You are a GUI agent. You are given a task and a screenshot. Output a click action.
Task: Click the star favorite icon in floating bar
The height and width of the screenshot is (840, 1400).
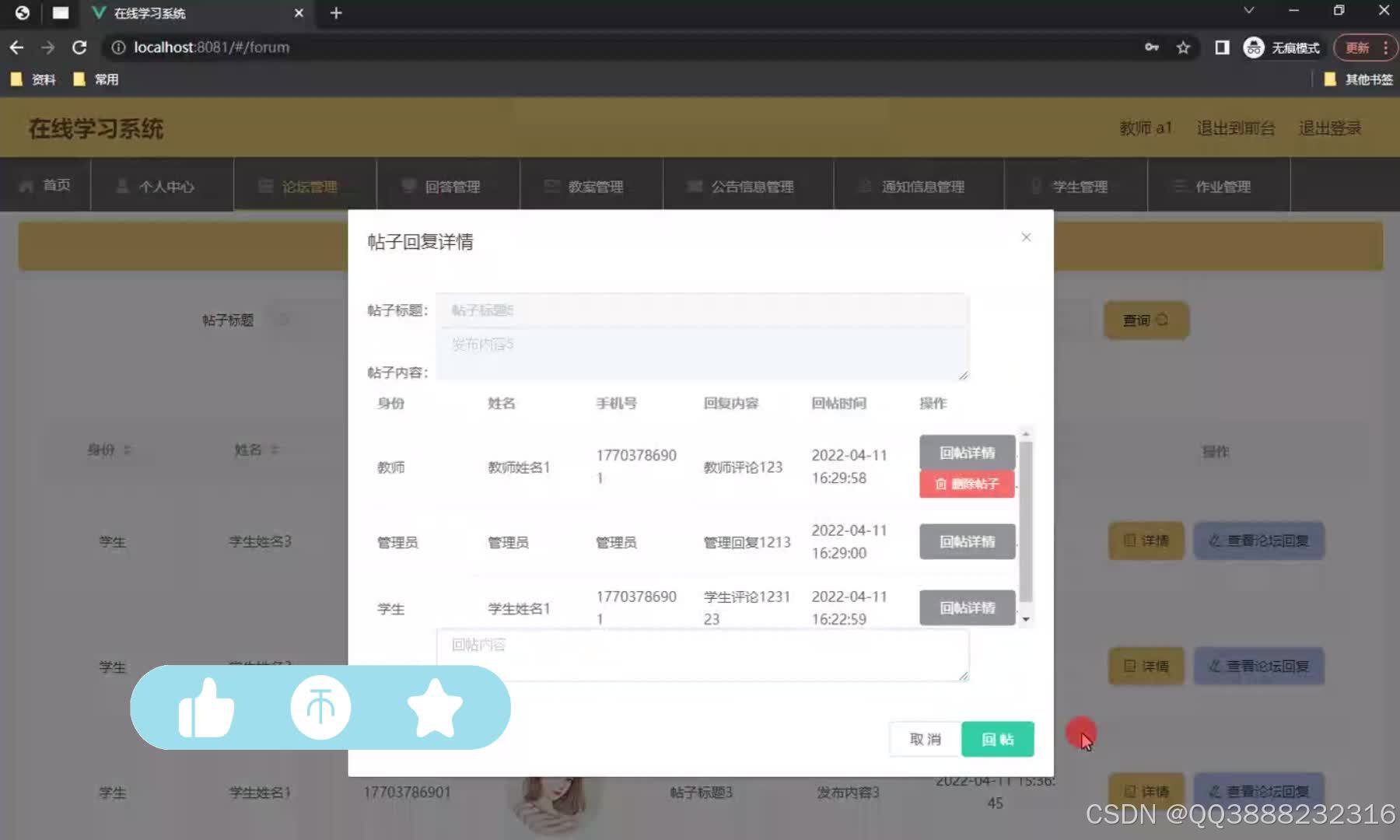pos(436,707)
